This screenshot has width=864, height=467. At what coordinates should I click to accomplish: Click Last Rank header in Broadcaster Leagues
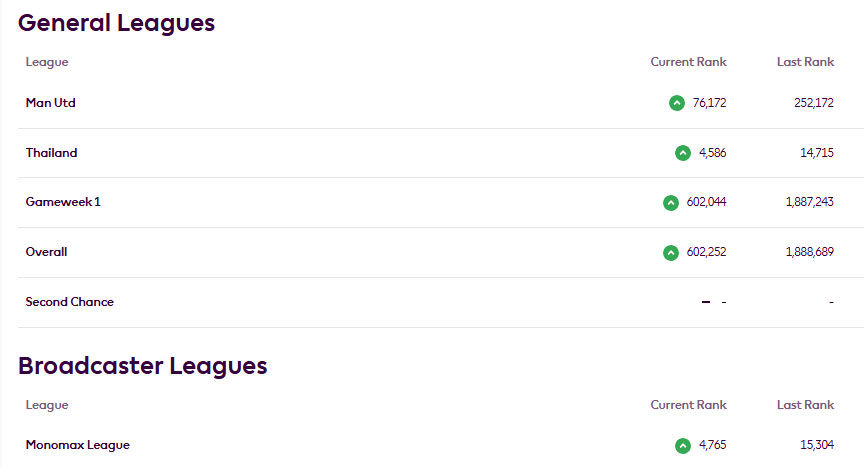click(805, 405)
